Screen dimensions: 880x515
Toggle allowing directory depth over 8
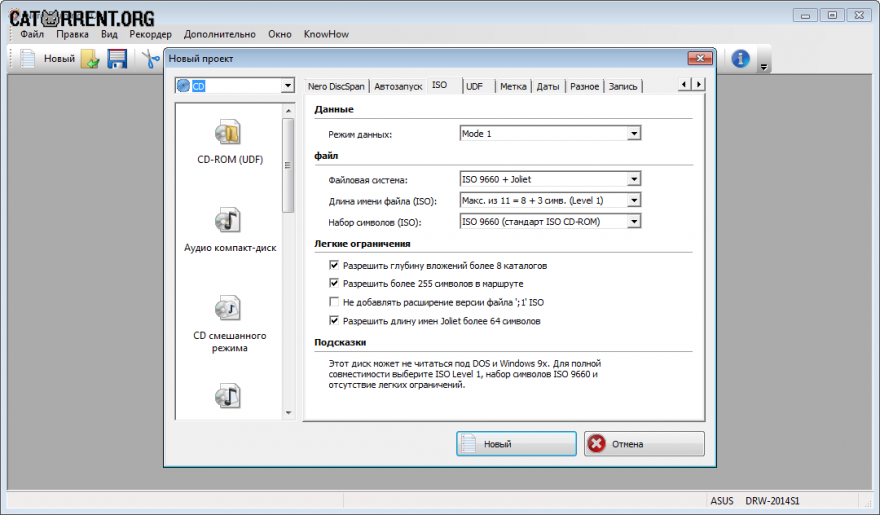[334, 265]
